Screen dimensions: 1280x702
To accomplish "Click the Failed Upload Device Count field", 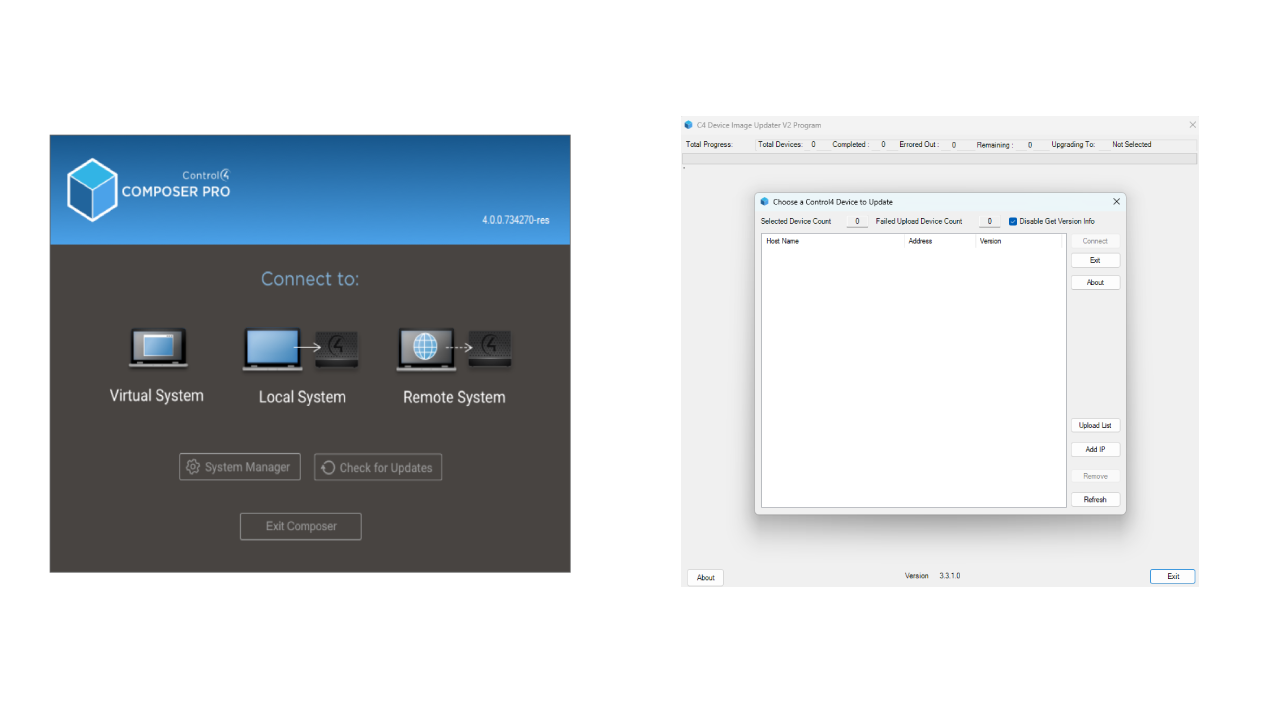I will 988,221.
